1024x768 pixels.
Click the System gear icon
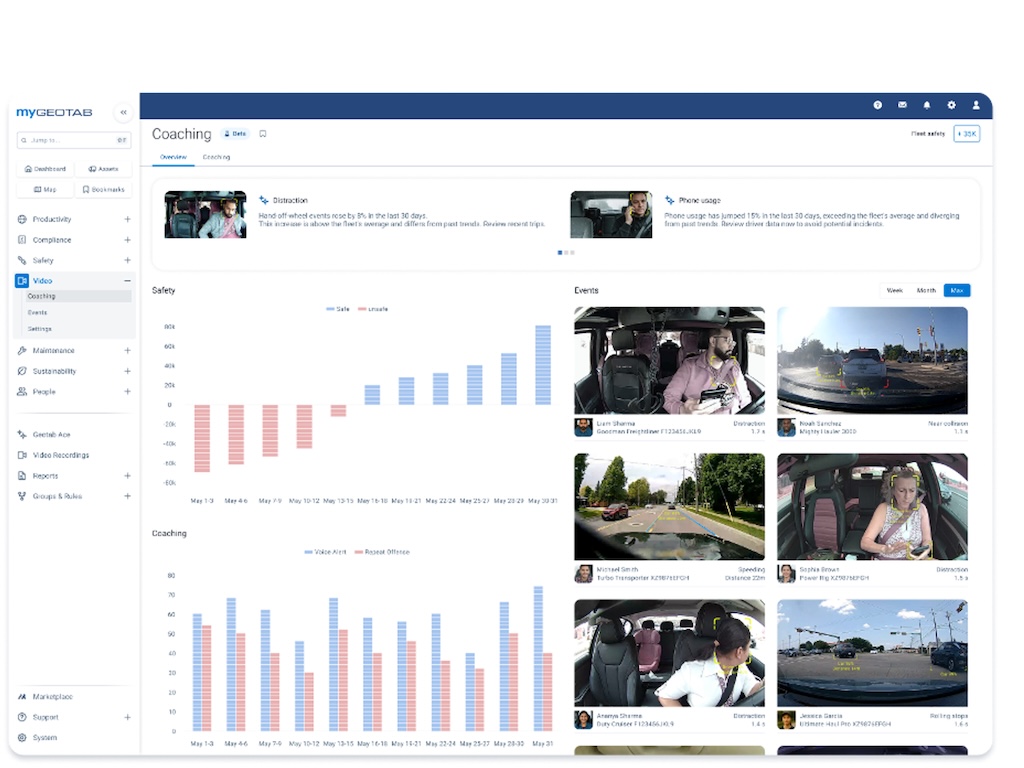coord(22,737)
